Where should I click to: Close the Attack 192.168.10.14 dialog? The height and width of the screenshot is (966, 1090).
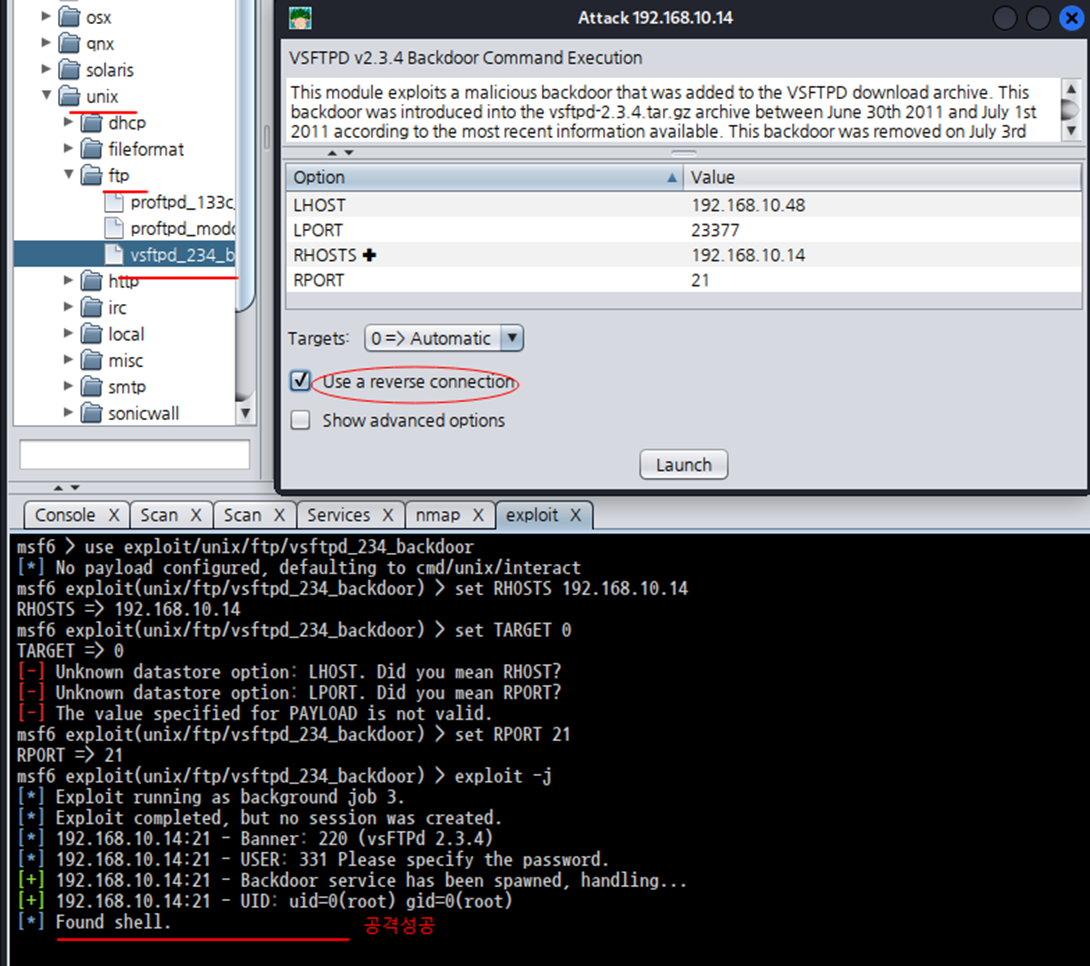1071,18
